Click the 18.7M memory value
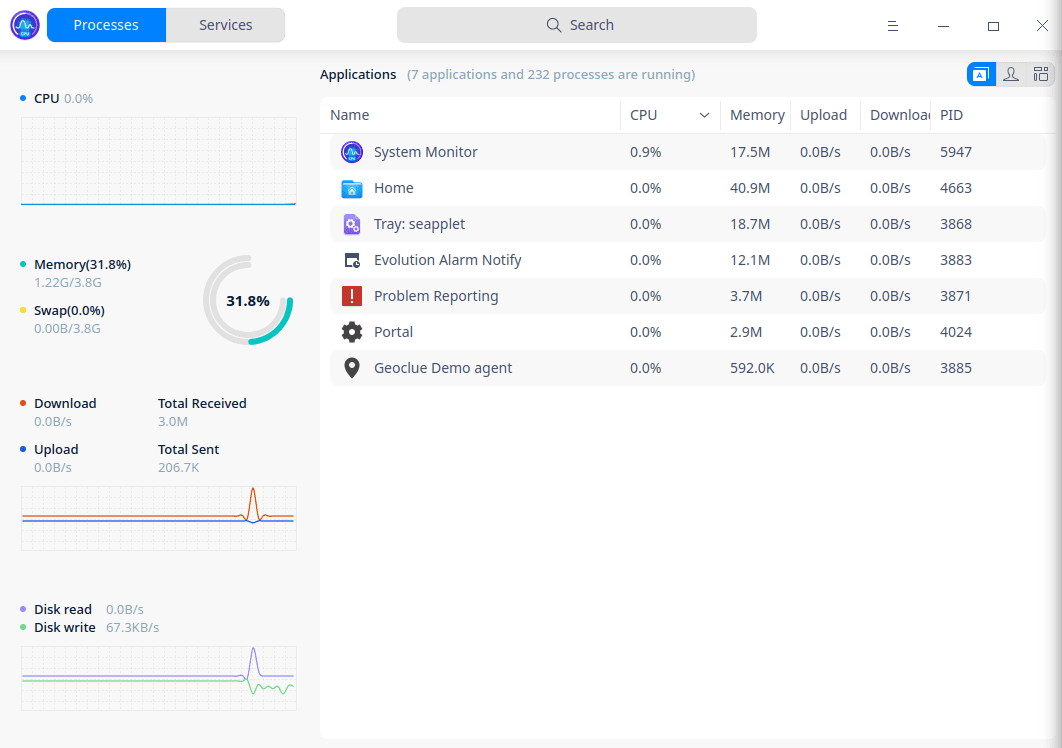The width and height of the screenshot is (1062, 748). [x=750, y=224]
